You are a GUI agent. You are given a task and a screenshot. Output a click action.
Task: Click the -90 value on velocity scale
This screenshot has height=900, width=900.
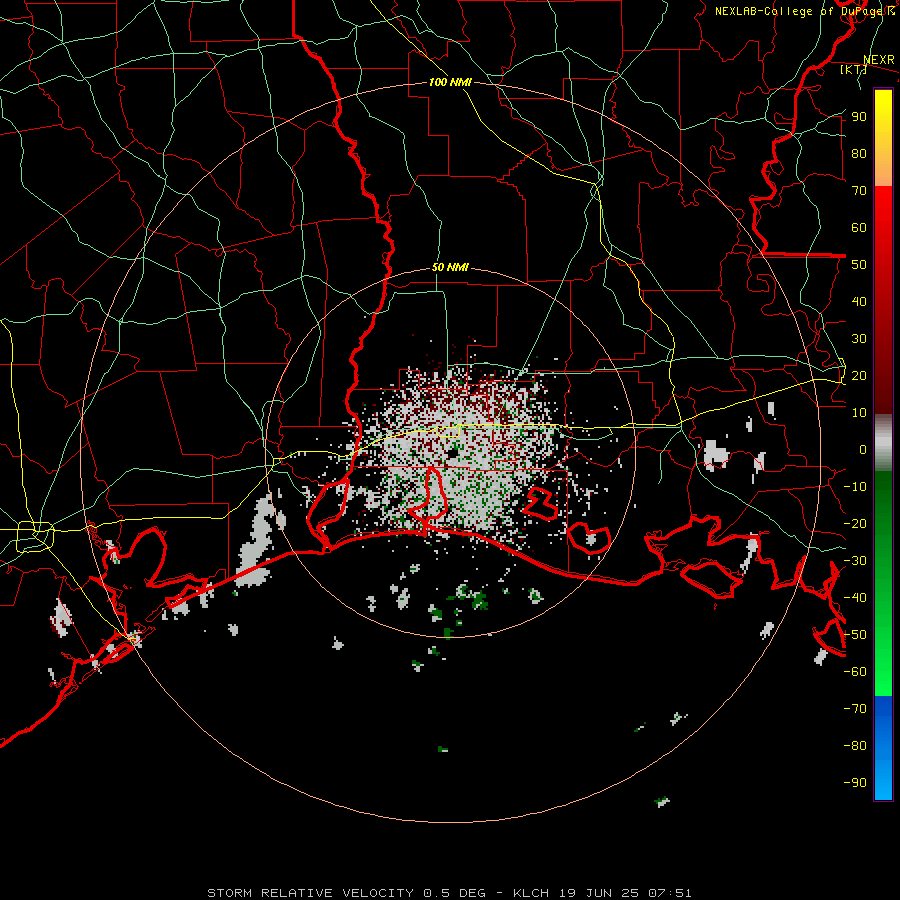coord(855,783)
